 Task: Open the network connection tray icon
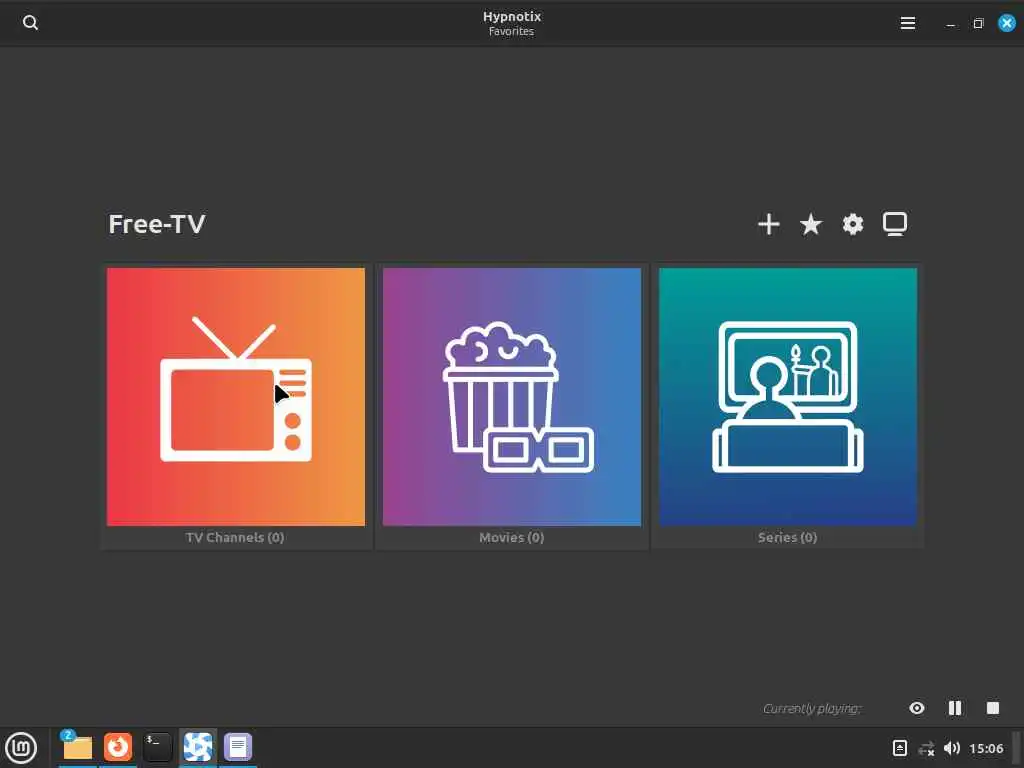click(x=926, y=748)
